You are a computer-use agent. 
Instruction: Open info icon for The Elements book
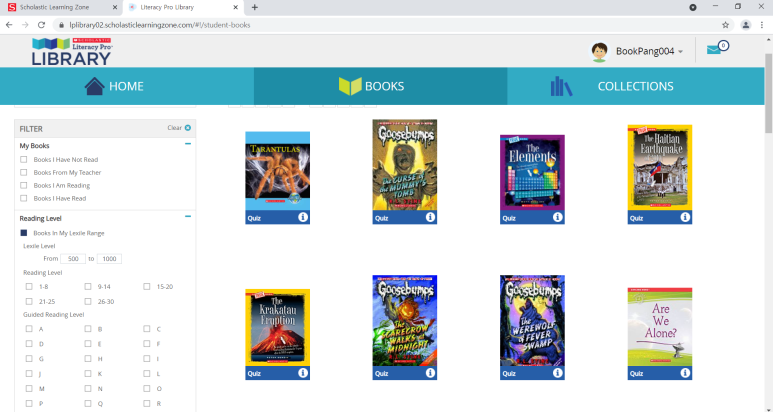[x=558, y=217]
